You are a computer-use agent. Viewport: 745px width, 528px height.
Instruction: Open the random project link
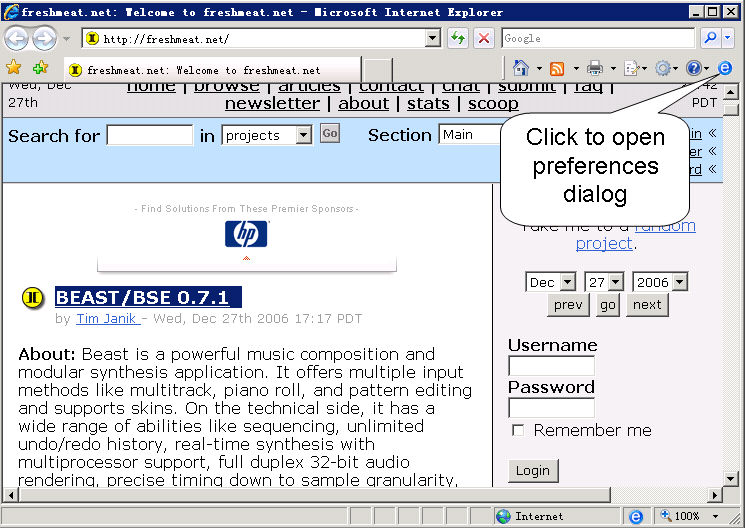635,234
